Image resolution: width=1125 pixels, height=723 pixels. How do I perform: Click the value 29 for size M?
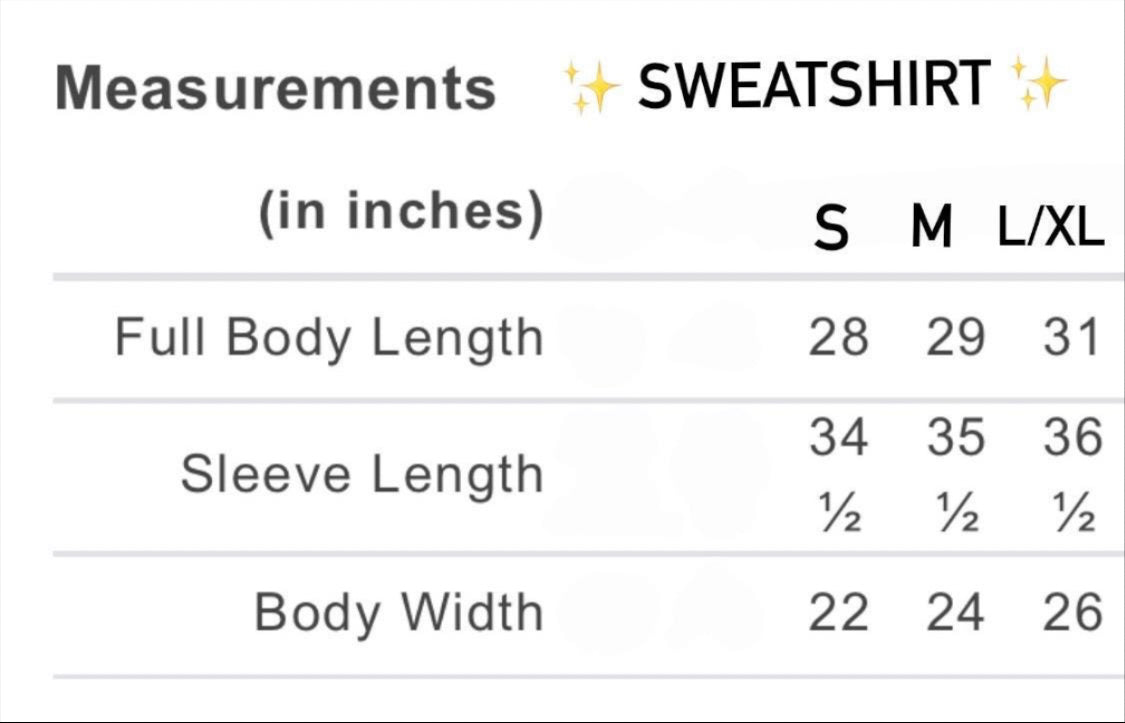tap(955, 337)
